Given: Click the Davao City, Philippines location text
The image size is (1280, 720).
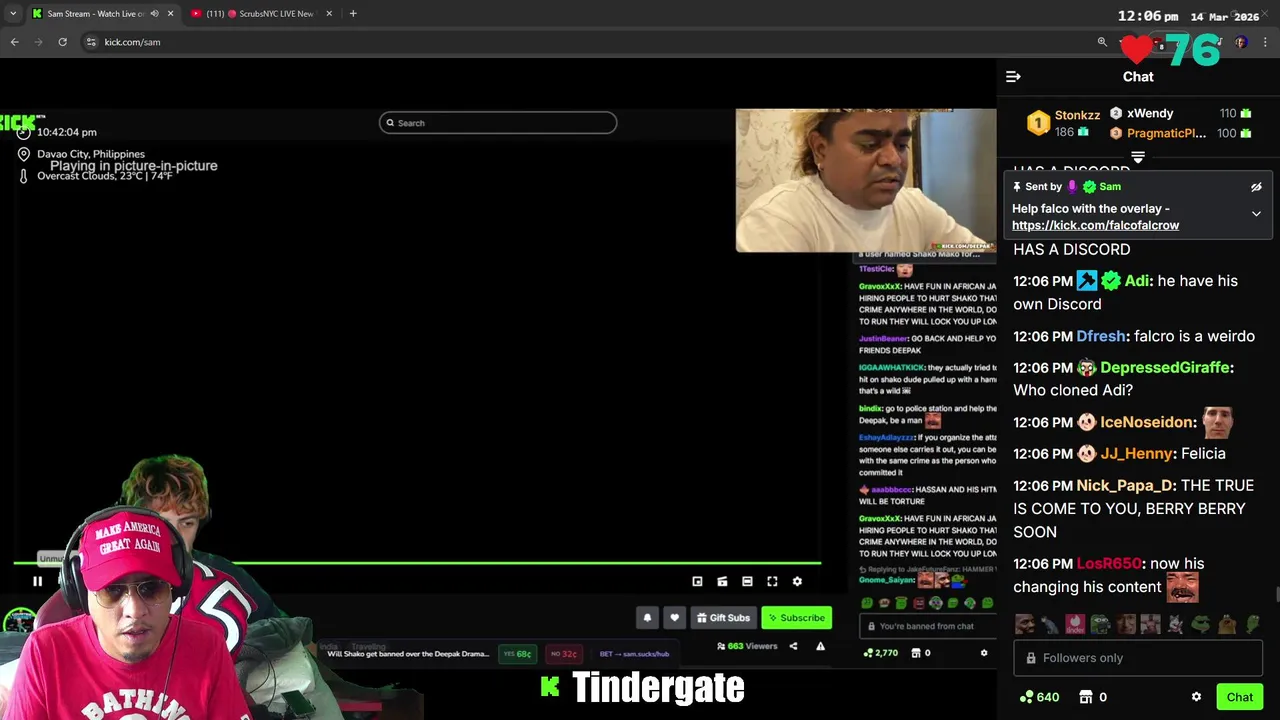Looking at the screenshot, I should tap(91, 154).
